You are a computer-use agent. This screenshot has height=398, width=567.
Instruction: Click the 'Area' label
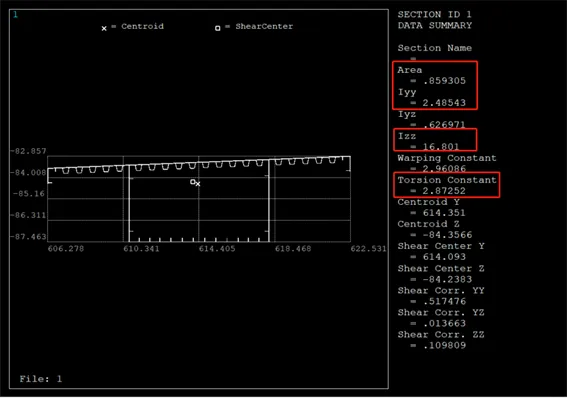[x=410, y=70]
